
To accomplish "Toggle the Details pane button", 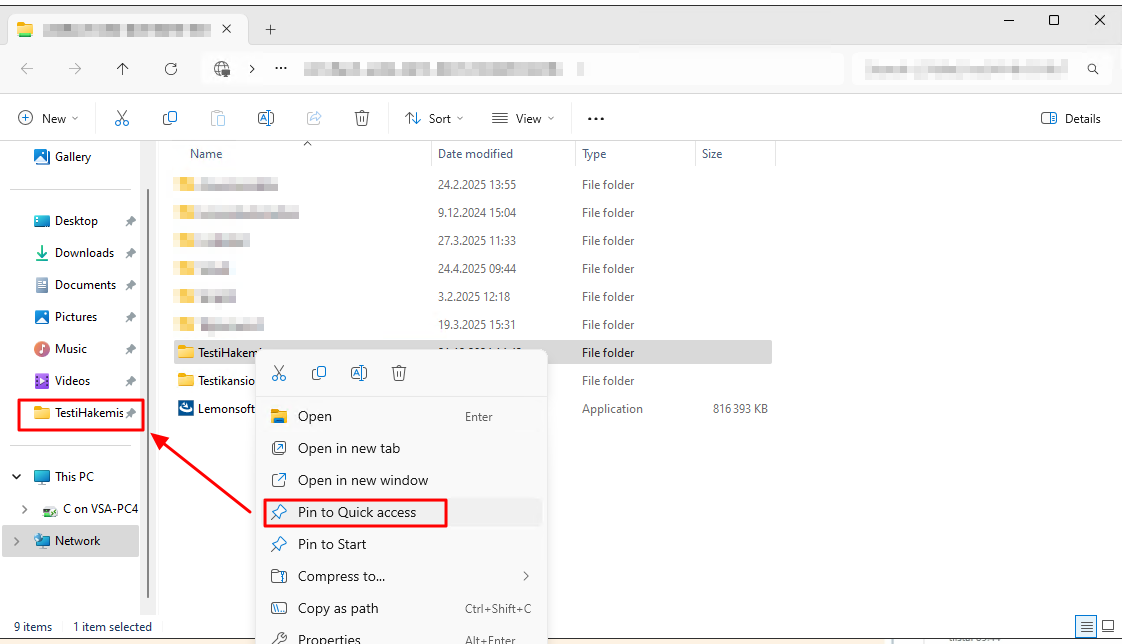I will click(x=1071, y=118).
